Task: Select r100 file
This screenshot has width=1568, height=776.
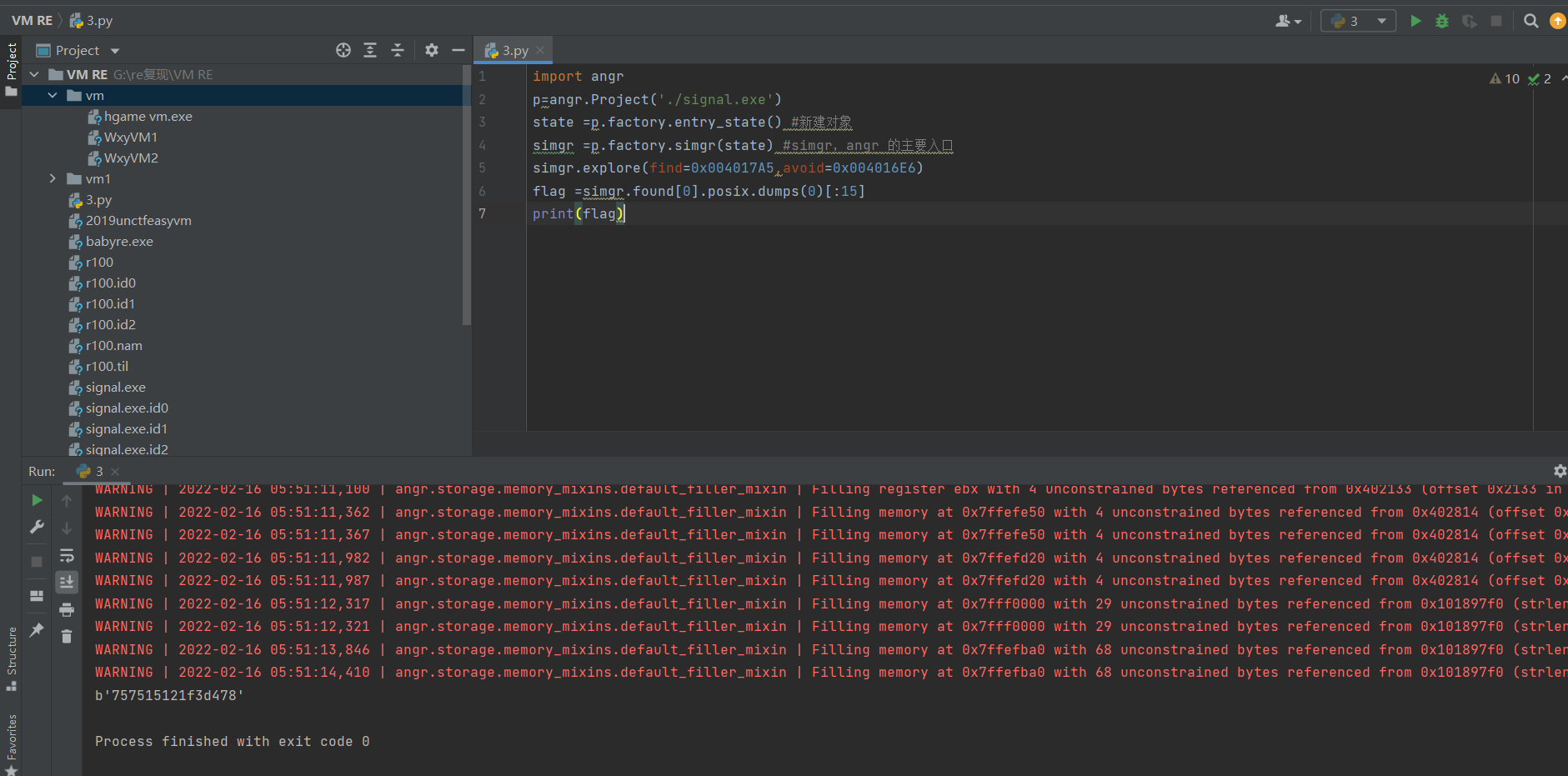Action: point(99,263)
